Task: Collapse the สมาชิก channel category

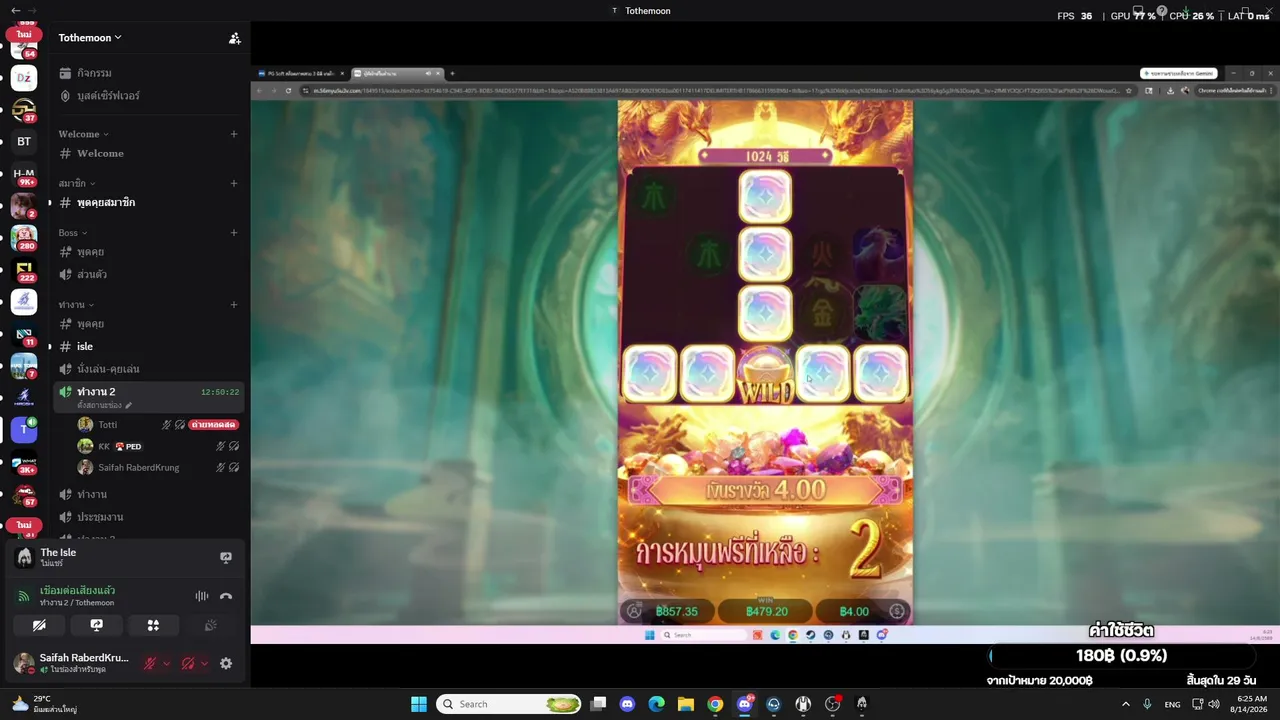Action: coord(77,183)
